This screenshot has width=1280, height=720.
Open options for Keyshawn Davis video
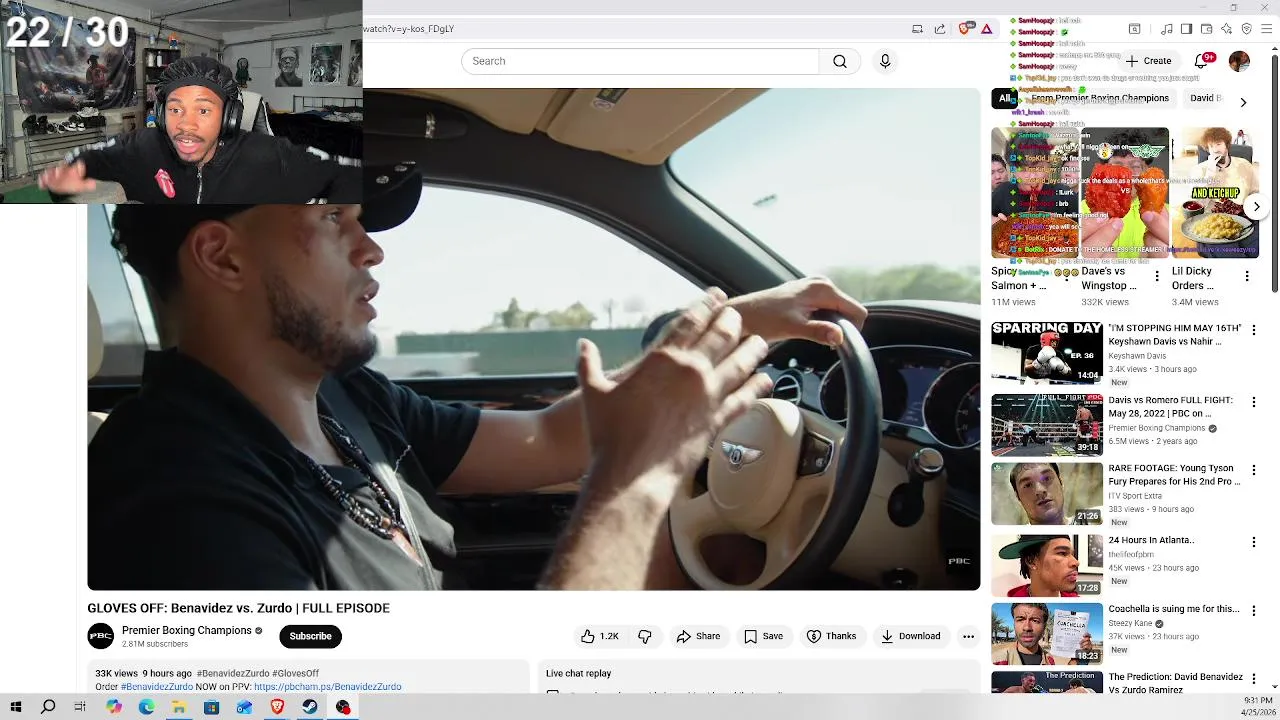coord(1253,330)
